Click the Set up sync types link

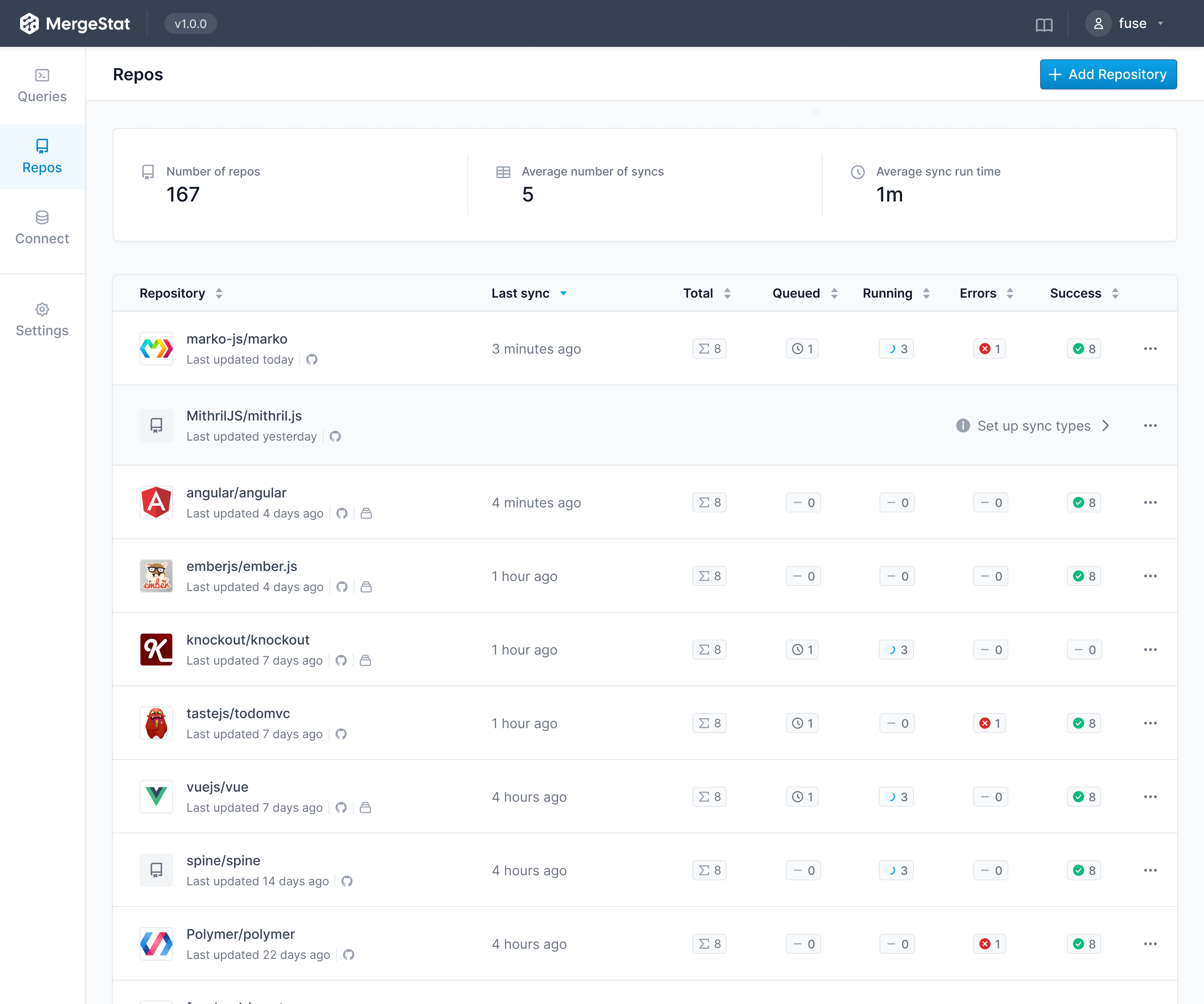click(x=1034, y=426)
